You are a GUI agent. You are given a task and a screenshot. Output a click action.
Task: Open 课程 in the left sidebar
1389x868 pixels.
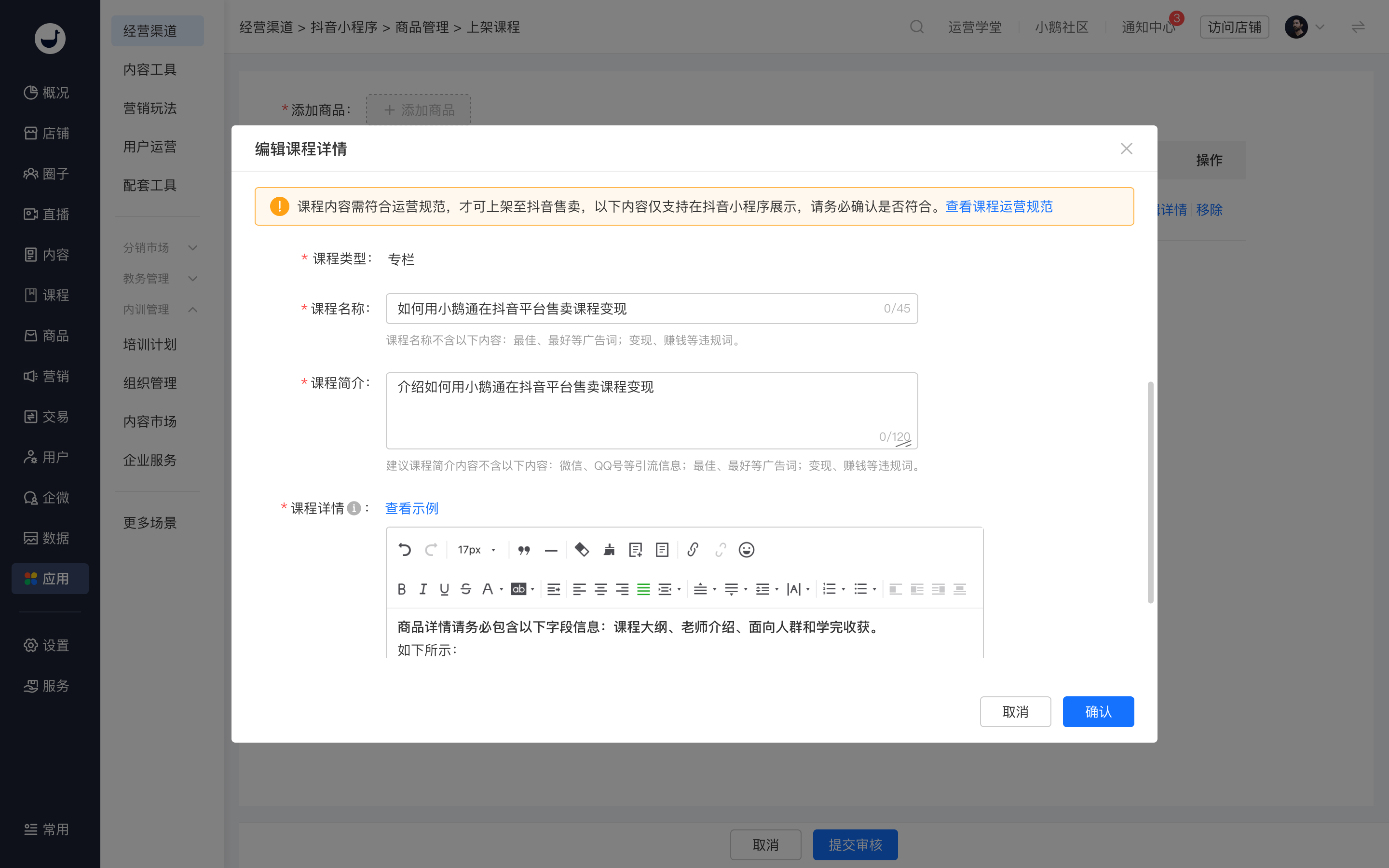click(x=46, y=295)
